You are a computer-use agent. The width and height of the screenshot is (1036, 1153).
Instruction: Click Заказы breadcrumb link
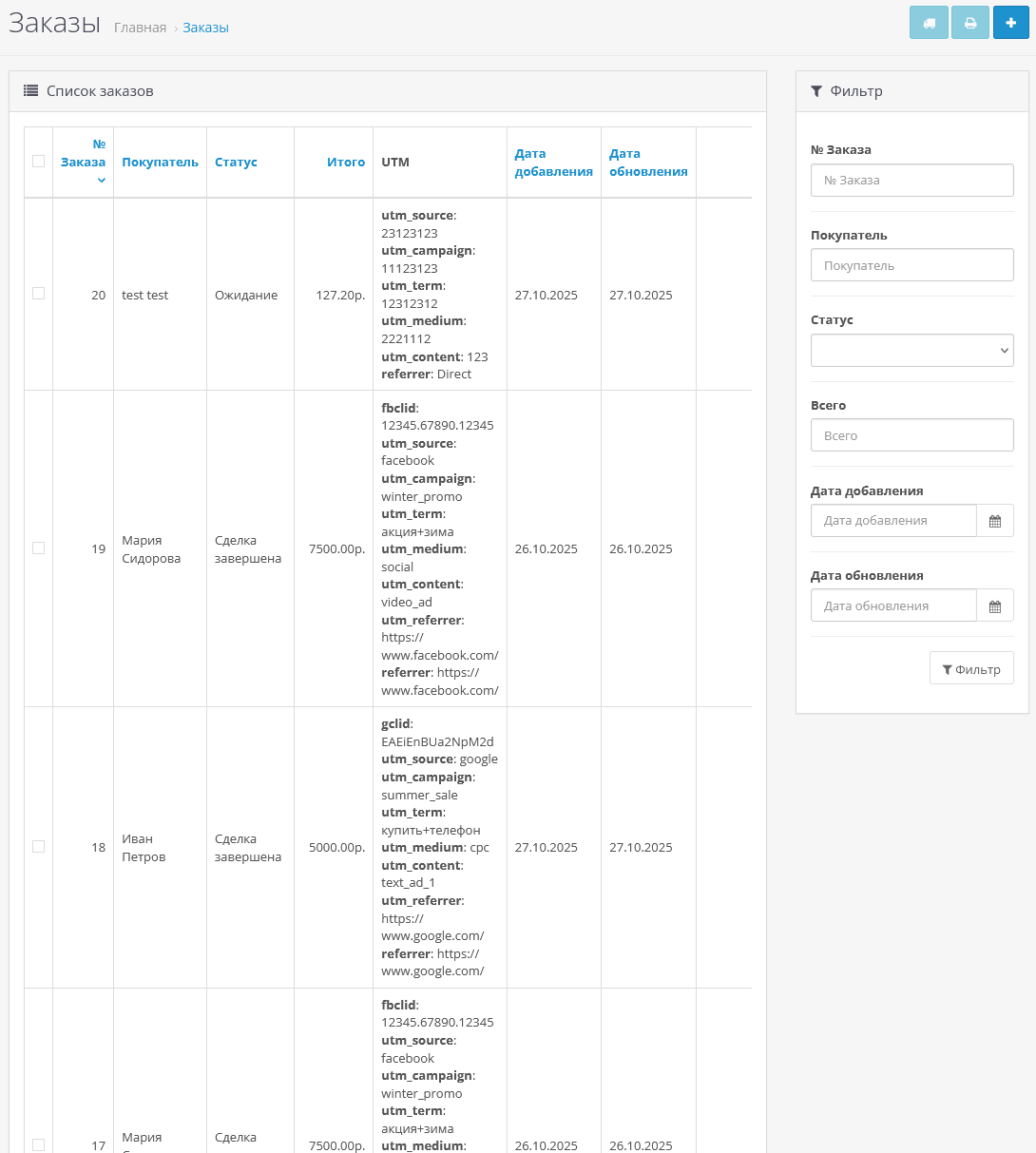pyautogui.click(x=205, y=28)
